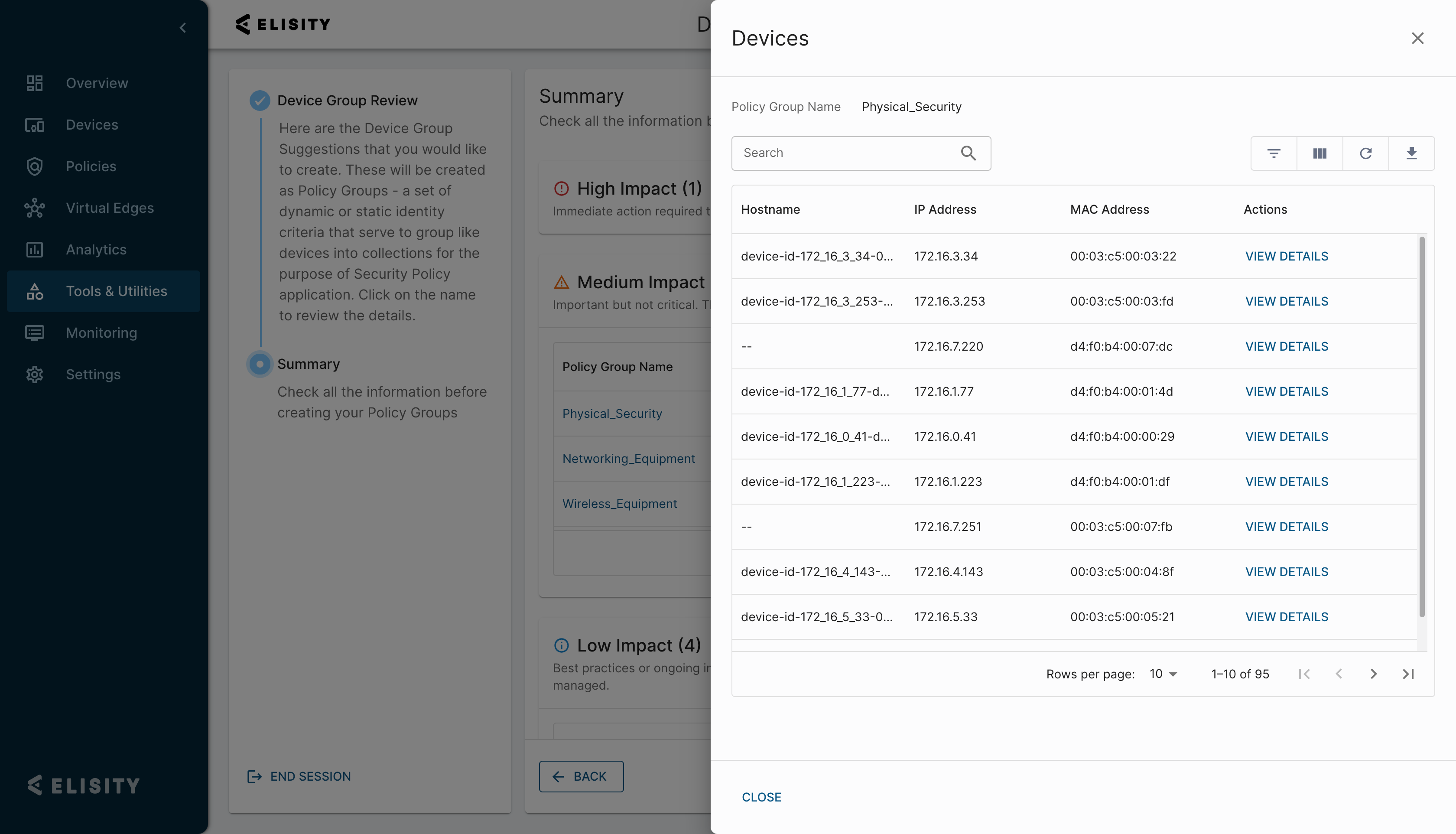Click the High Impact alert icon
Image resolution: width=1456 pixels, height=834 pixels.
tap(561, 189)
